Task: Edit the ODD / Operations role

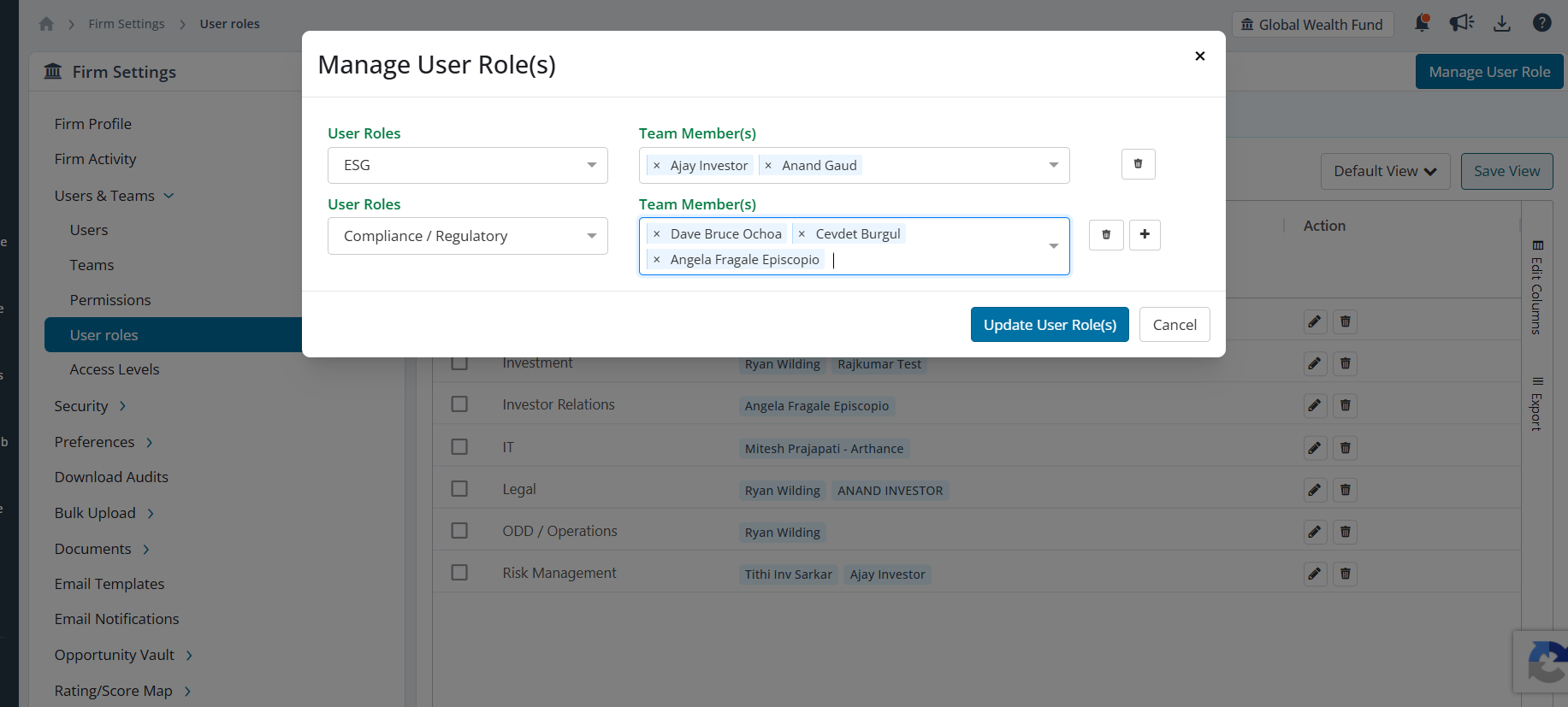Action: 1315,532
